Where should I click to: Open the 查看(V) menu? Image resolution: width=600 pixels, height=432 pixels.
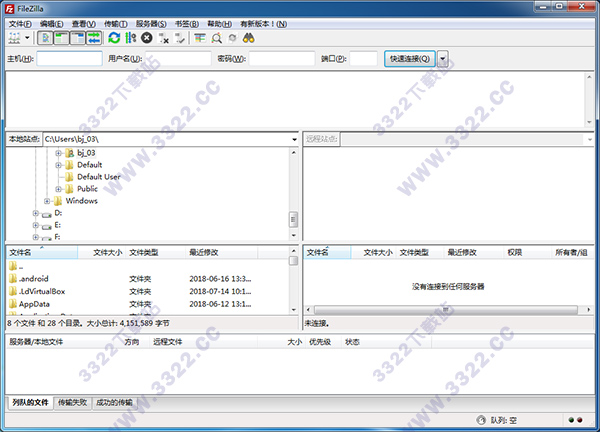coord(84,24)
